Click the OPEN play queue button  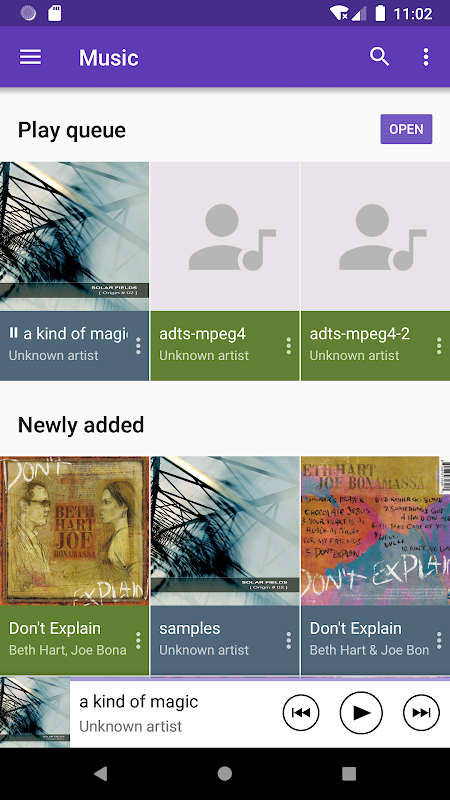pyautogui.click(x=406, y=129)
